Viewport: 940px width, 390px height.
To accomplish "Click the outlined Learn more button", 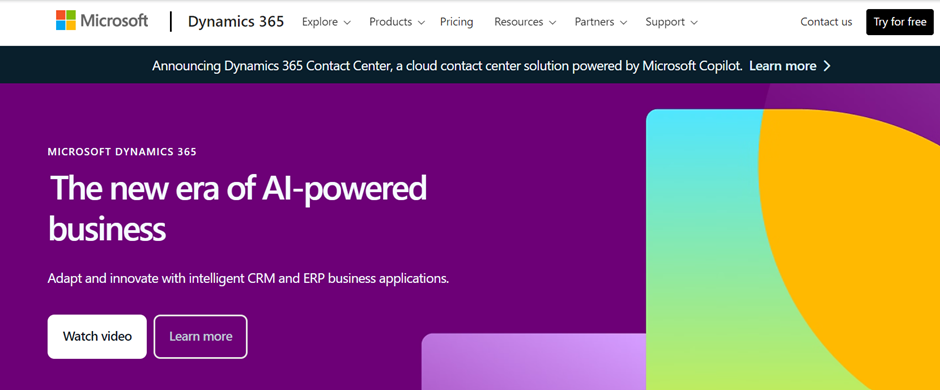I will [200, 337].
